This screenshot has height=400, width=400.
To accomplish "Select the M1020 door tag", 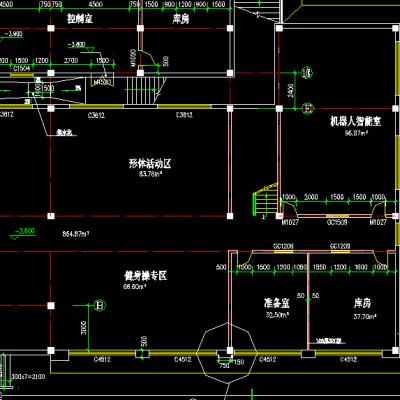I will click(x=133, y=58).
